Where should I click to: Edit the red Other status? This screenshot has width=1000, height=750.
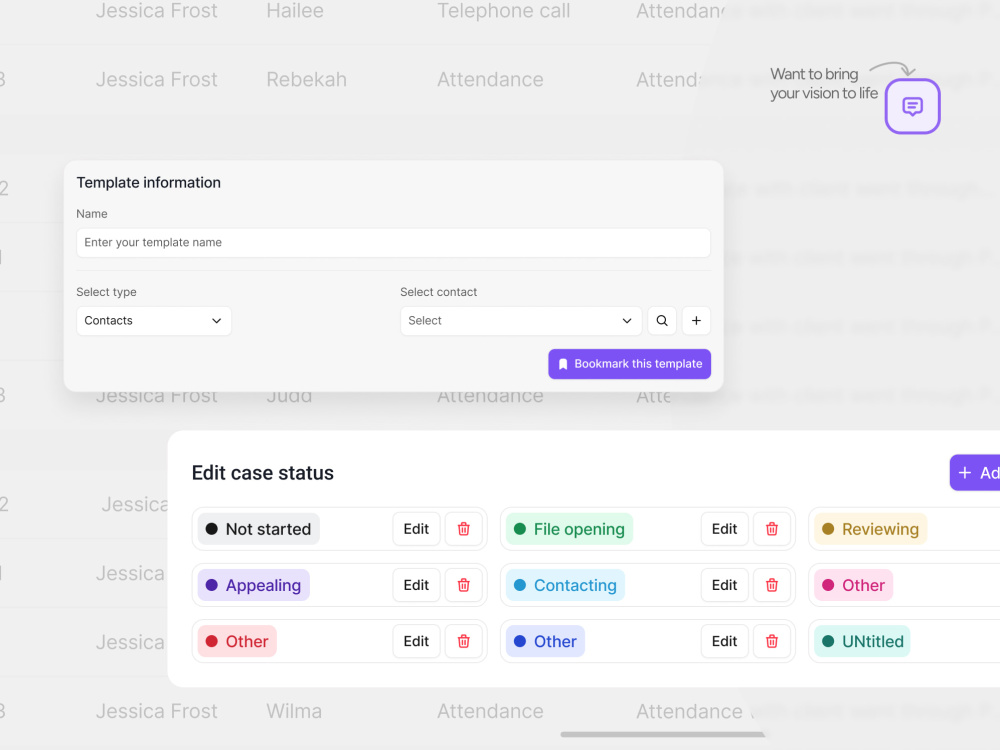[416, 641]
